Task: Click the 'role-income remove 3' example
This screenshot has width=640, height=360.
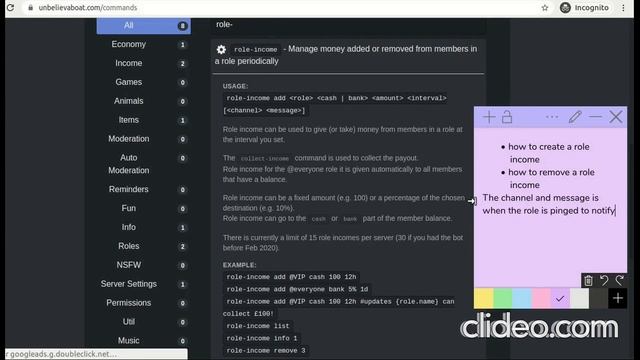Action: point(266,350)
